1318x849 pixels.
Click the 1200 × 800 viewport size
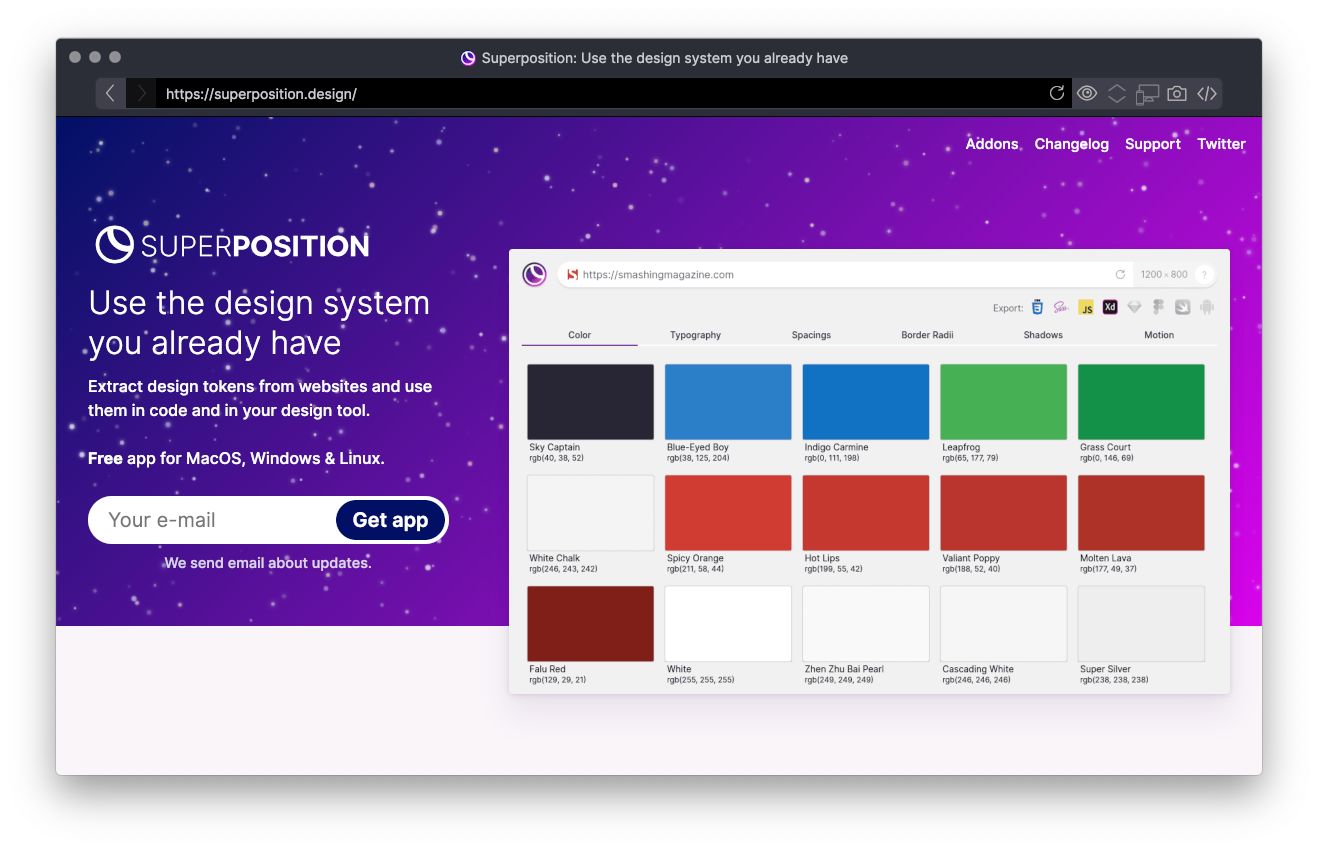[1164, 275]
